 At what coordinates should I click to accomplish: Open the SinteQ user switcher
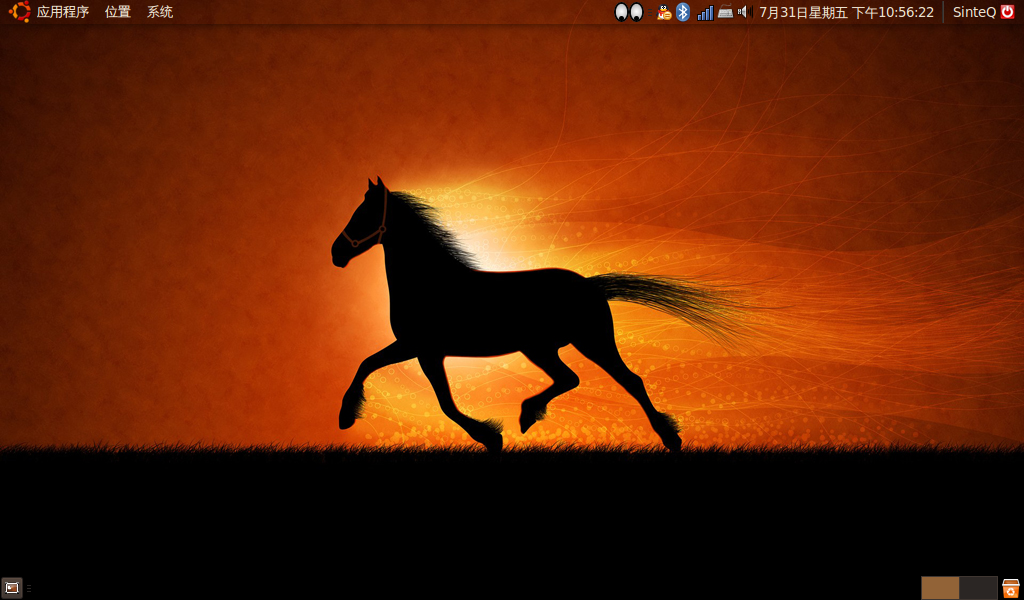point(974,12)
